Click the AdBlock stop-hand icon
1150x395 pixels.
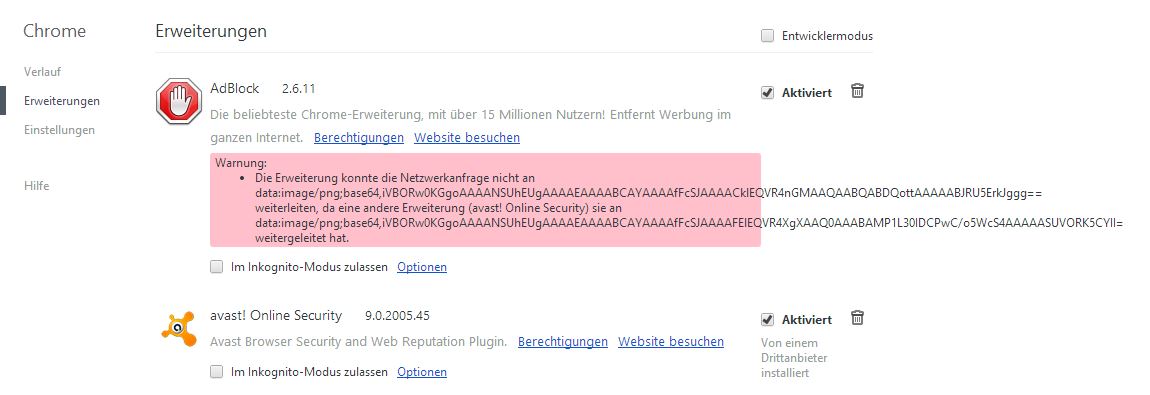[179, 101]
